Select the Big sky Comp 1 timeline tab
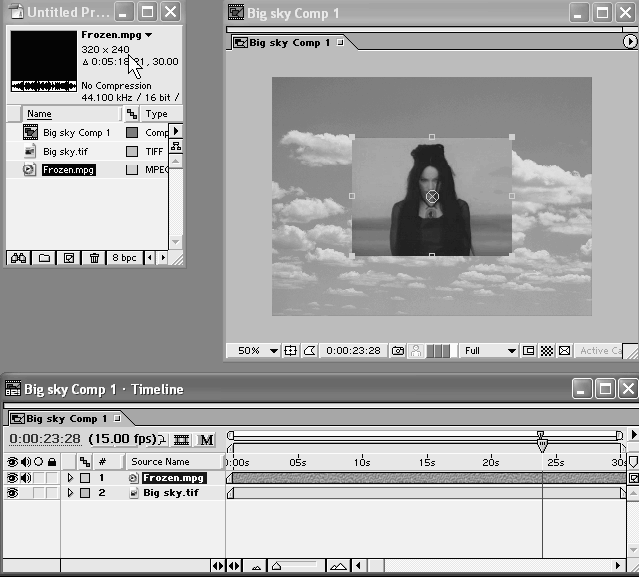Image resolution: width=639 pixels, height=577 pixels. click(62, 418)
